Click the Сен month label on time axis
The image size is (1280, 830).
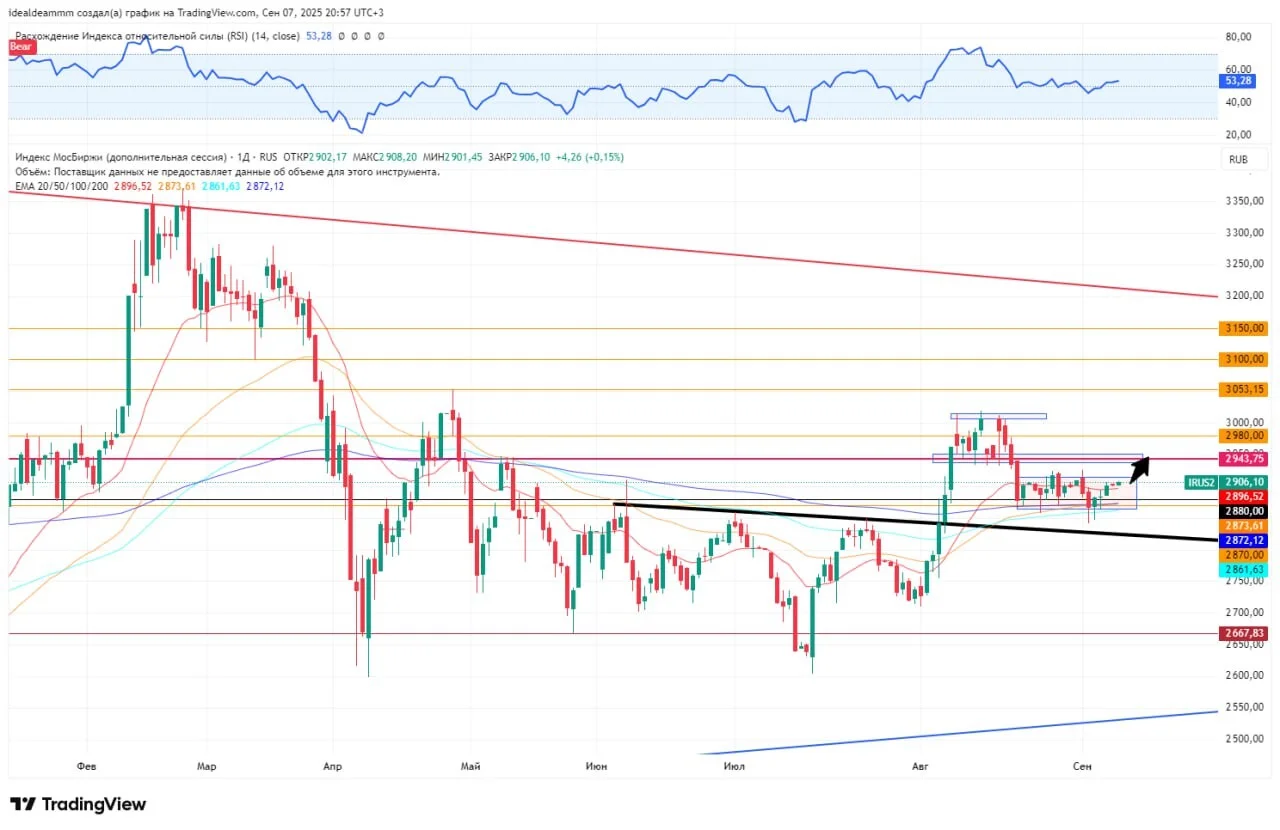click(x=1081, y=767)
